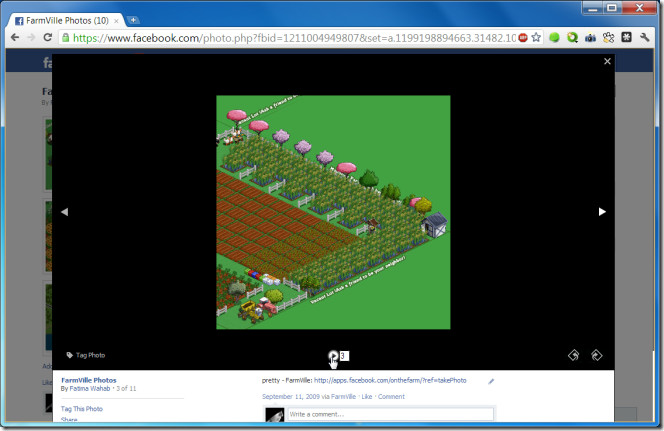Rotate photo right icon
The image size is (664, 431).
click(x=596, y=355)
